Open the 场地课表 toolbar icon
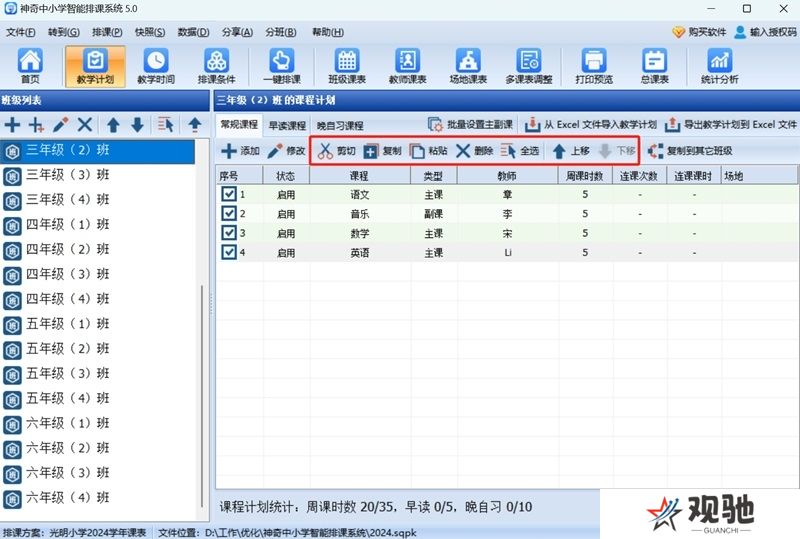Viewport: 800px width, 539px height. (x=468, y=66)
